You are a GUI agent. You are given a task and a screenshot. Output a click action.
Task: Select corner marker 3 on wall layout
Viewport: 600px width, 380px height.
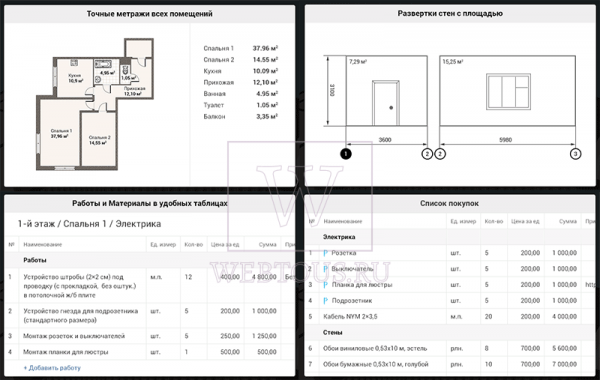575,154
